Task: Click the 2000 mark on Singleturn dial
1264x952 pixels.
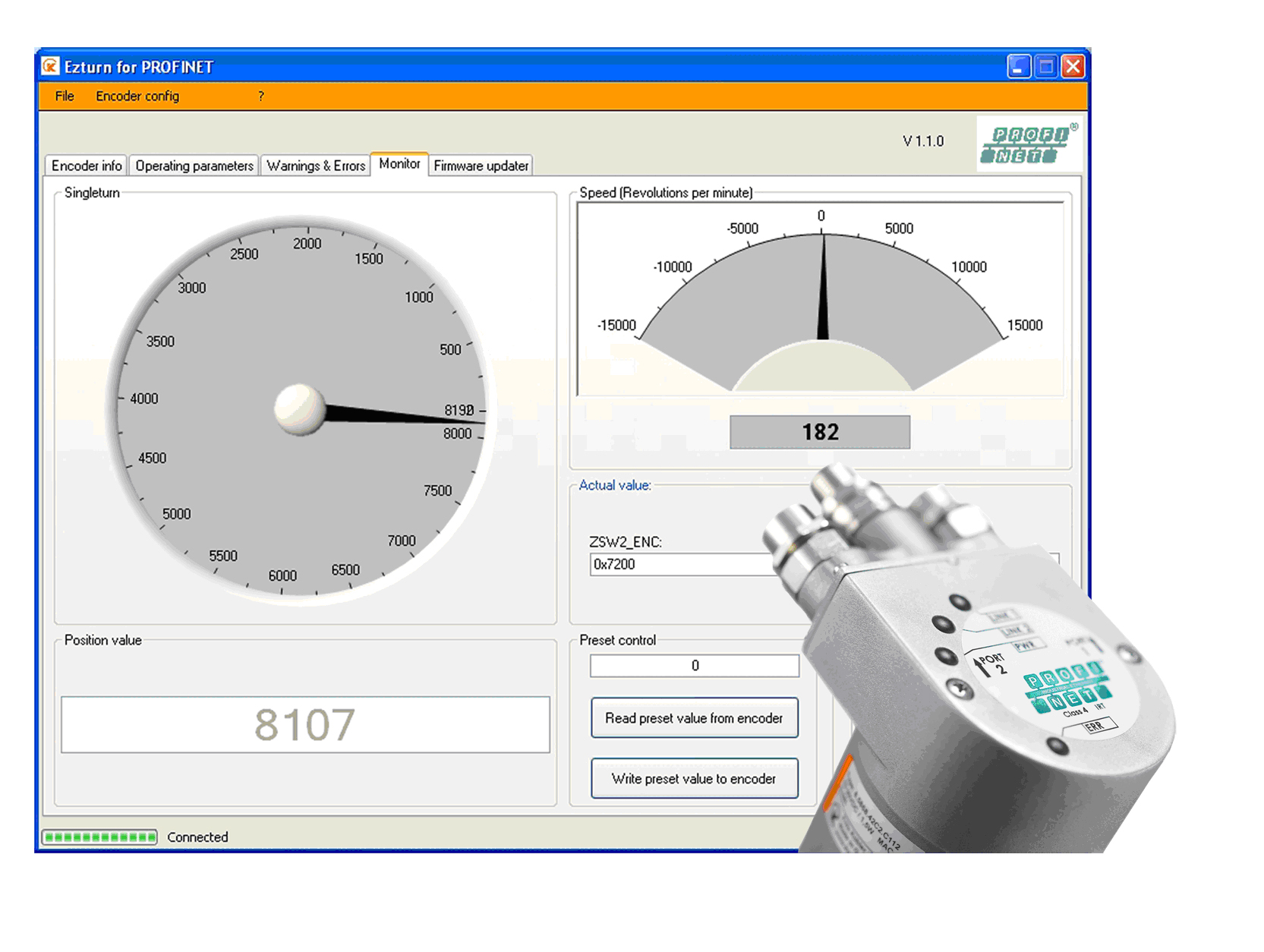Action: (307, 244)
